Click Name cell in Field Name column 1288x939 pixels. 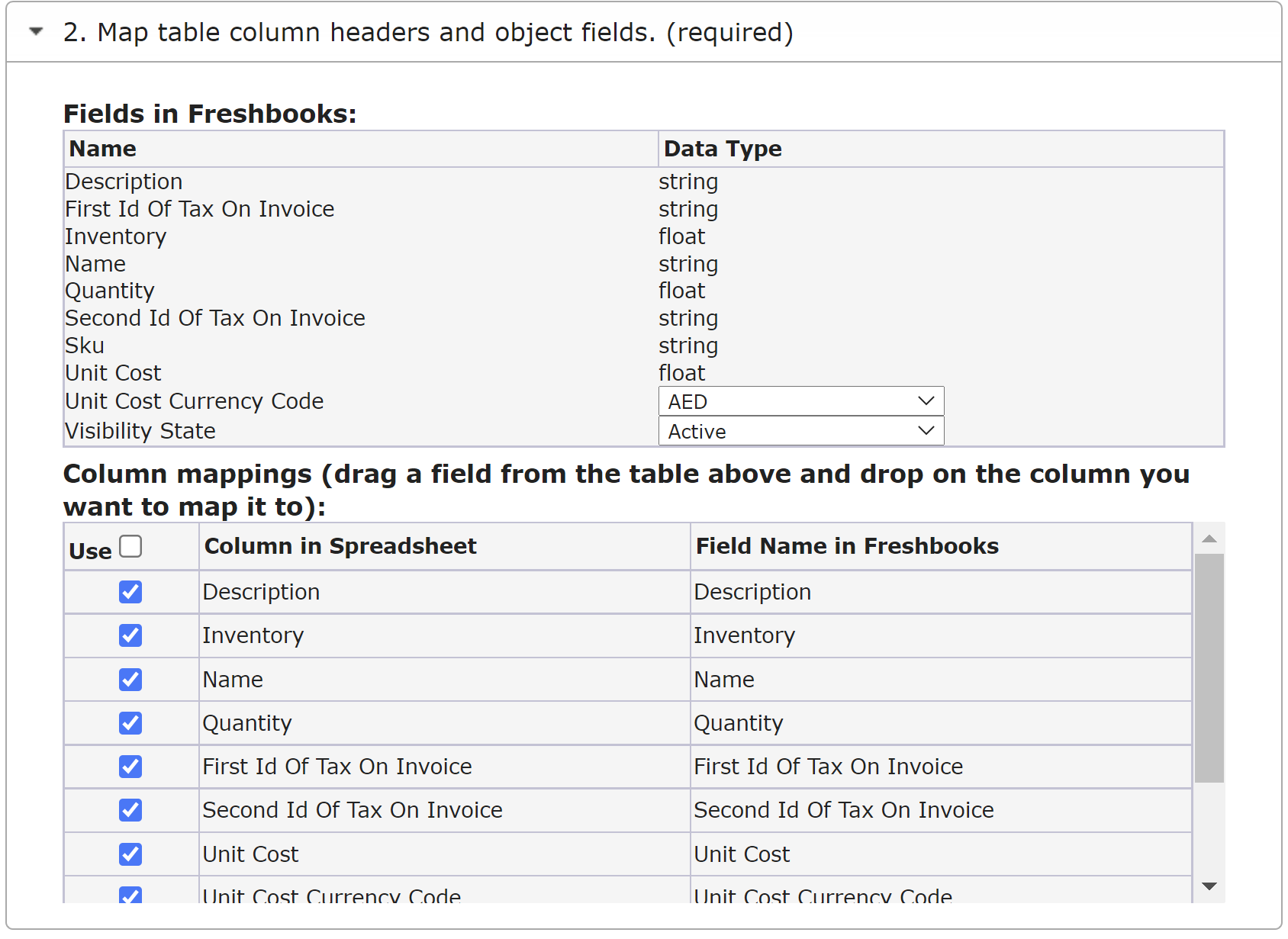coord(941,680)
